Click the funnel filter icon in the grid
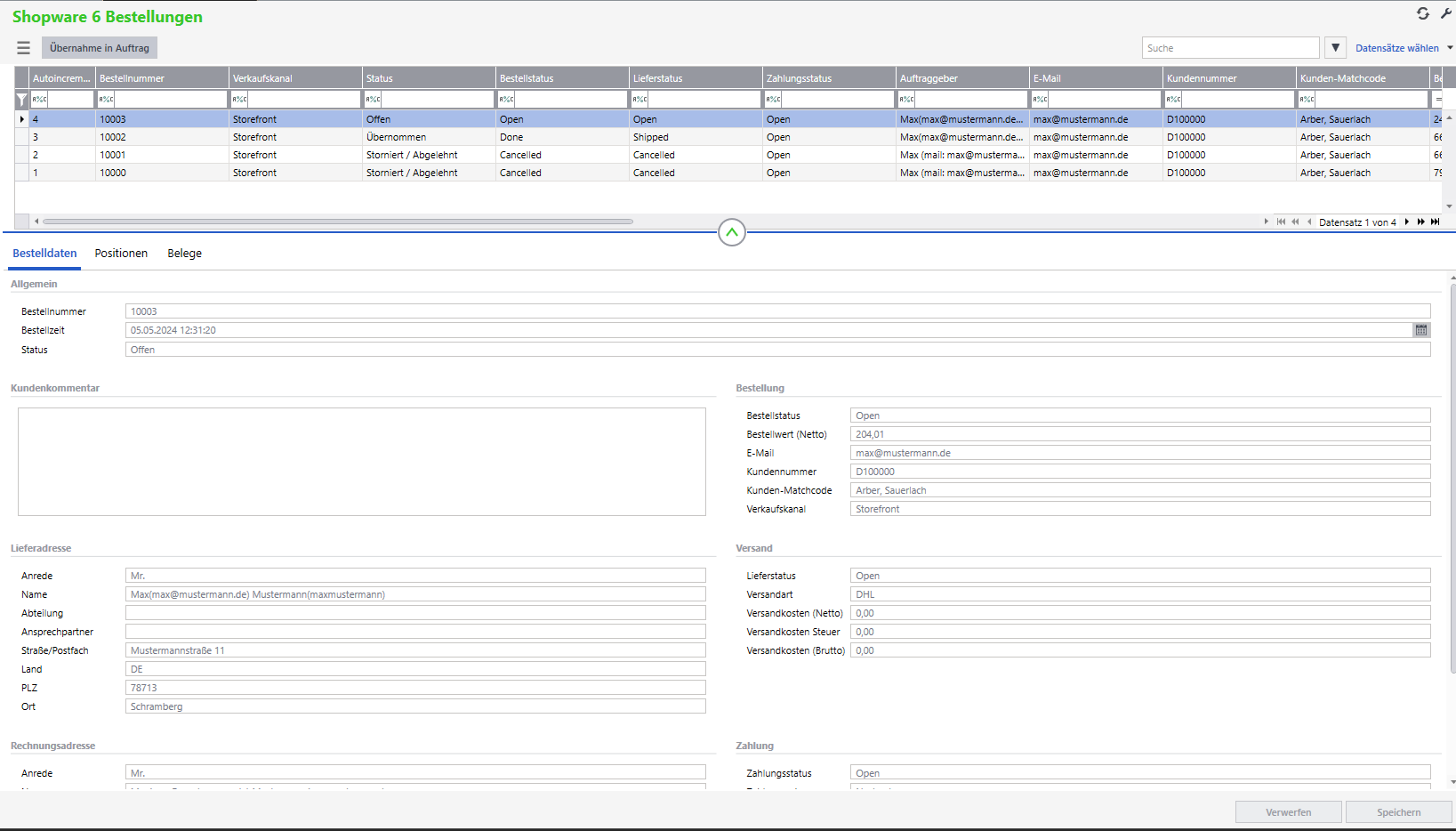The height and width of the screenshot is (831, 1456). (x=22, y=100)
